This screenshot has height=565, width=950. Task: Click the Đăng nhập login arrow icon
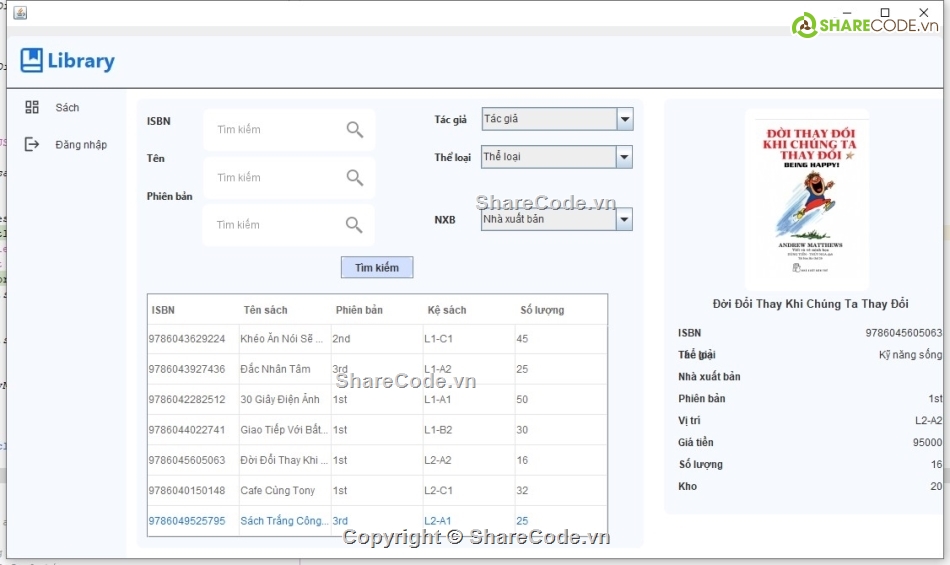[x=32, y=144]
